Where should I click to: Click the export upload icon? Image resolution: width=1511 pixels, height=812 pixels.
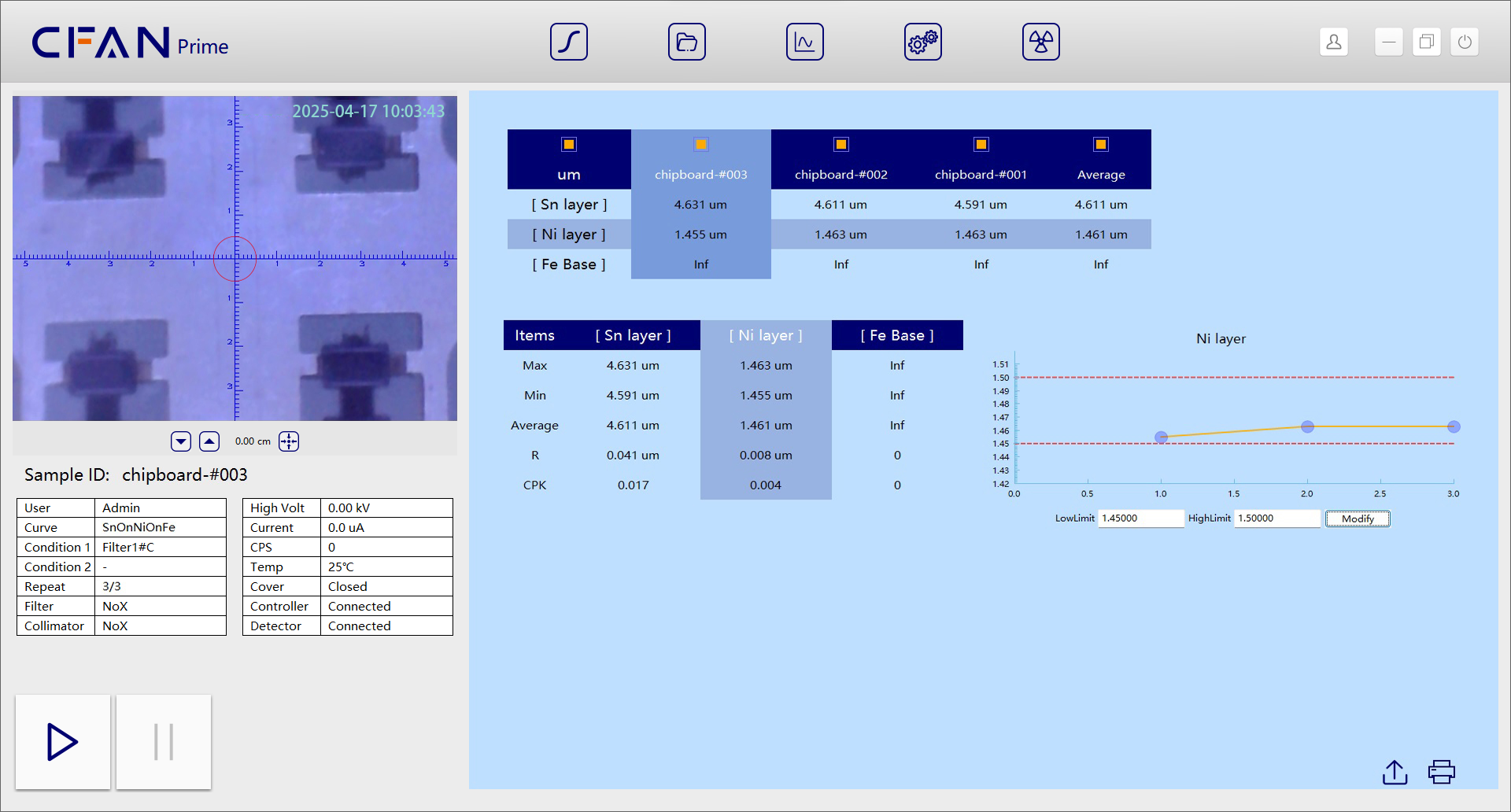(1395, 772)
